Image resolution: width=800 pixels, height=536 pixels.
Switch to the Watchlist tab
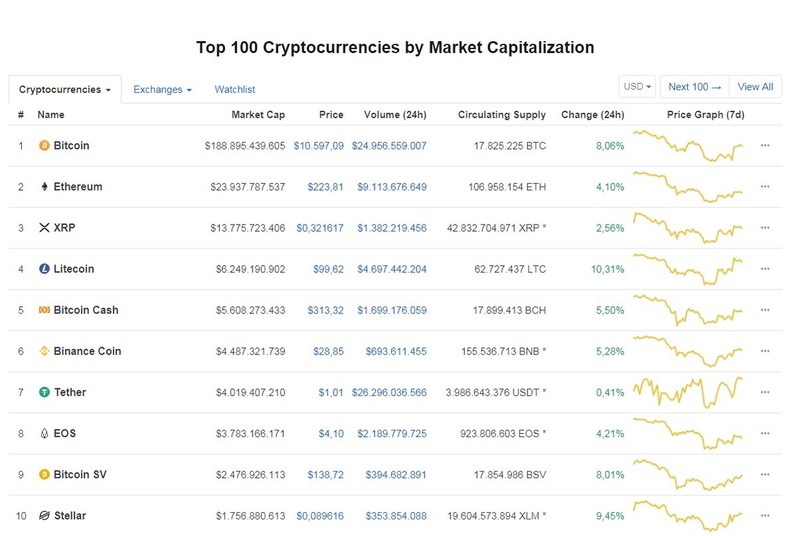[235, 90]
